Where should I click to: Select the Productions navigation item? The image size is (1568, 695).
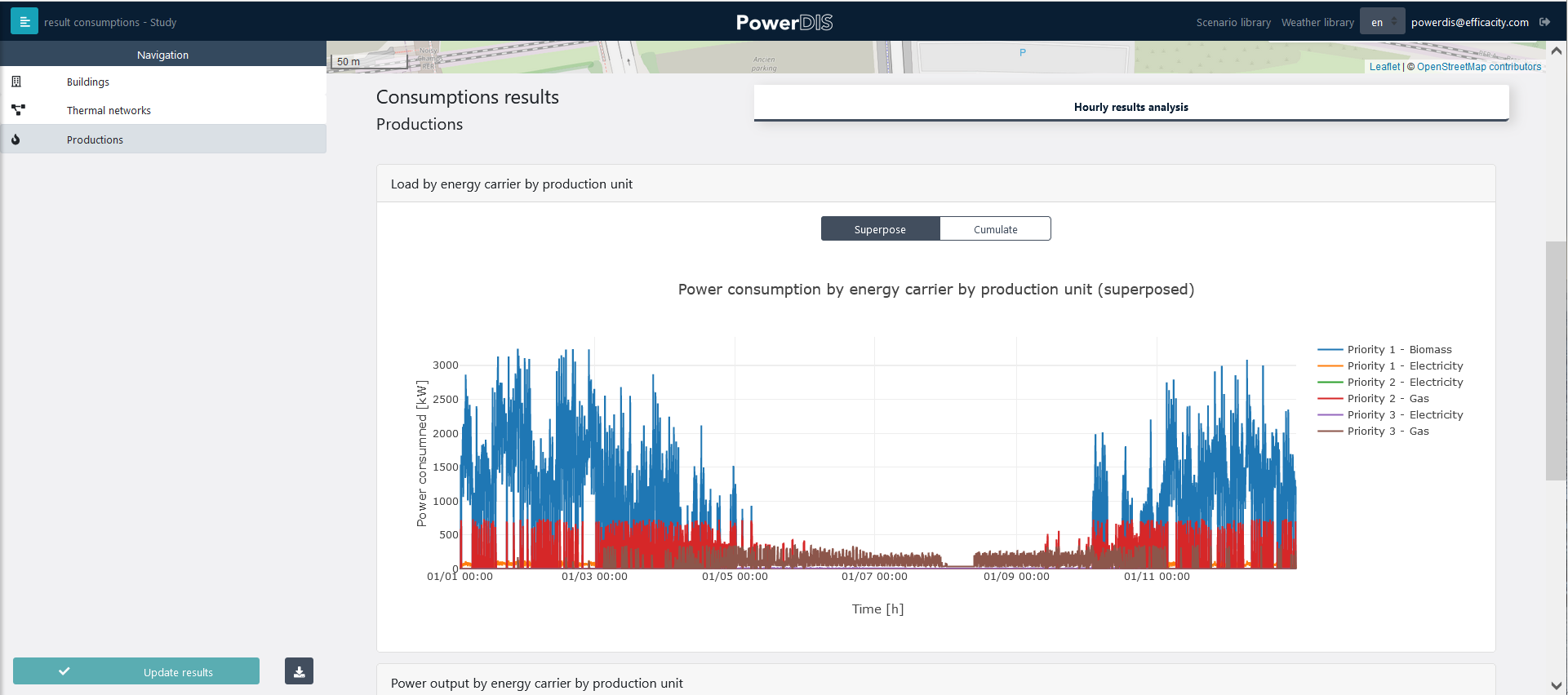coord(163,139)
